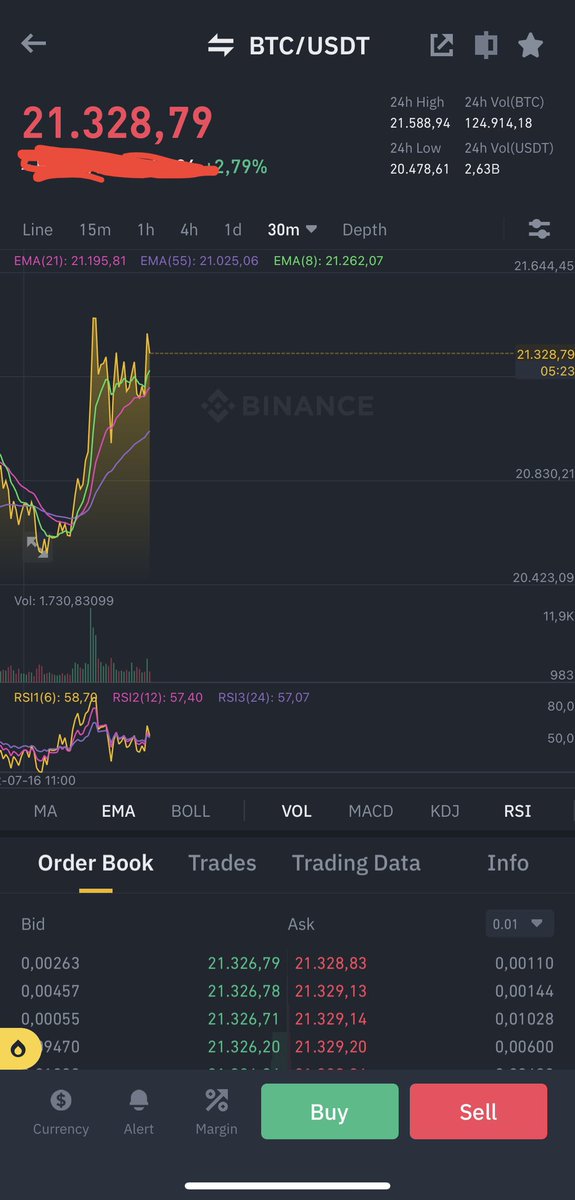Open Margin trading percent icon
This screenshot has width=575, height=1200.
[x=216, y=1102]
